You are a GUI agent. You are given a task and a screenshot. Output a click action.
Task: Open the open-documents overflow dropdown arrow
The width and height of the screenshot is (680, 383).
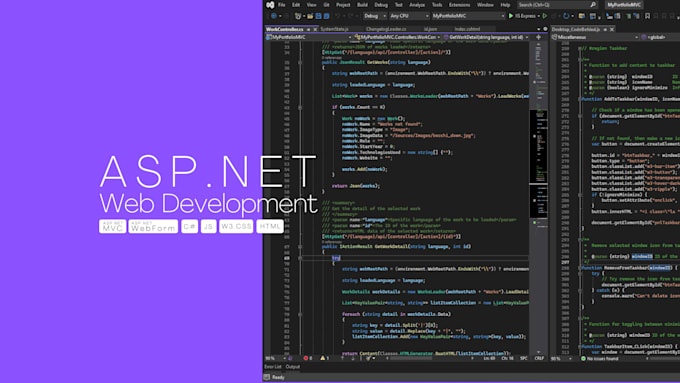(539, 29)
